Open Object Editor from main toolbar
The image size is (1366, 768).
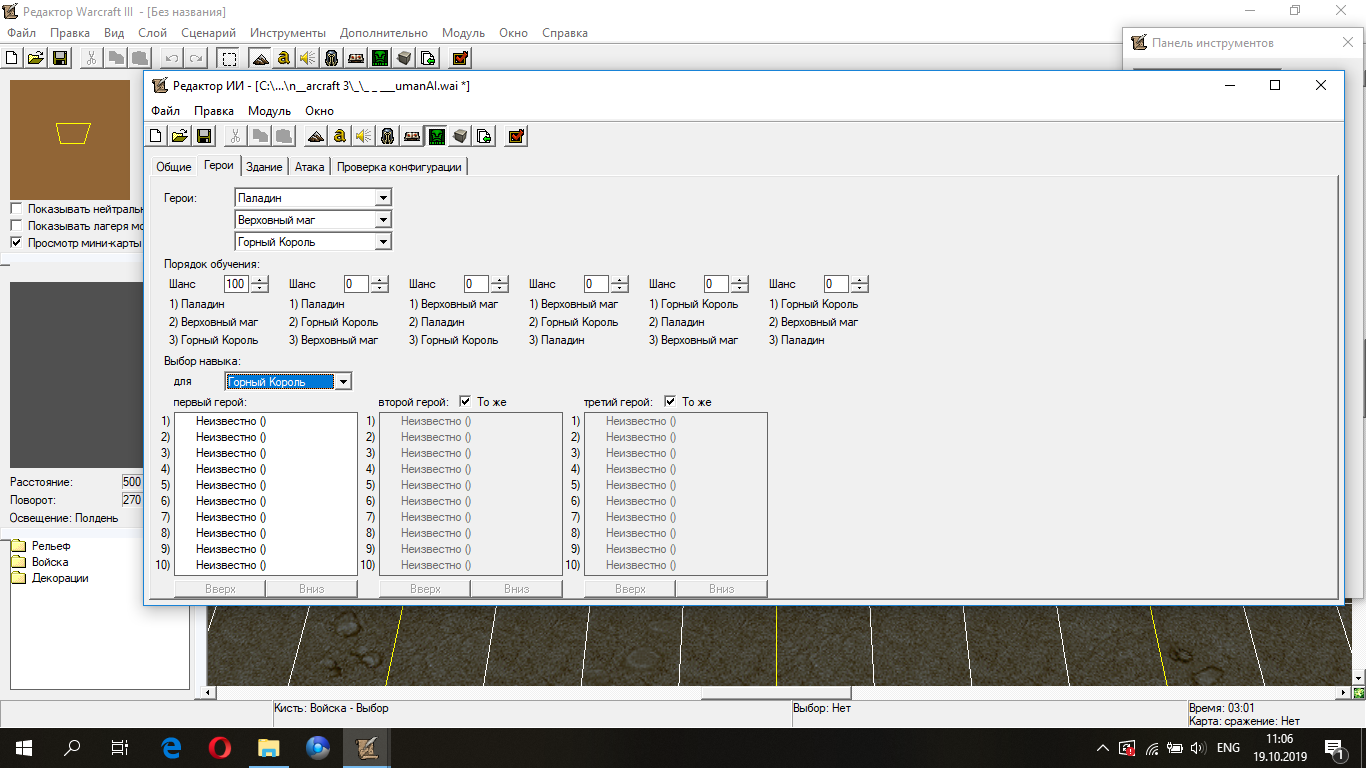tap(332, 58)
